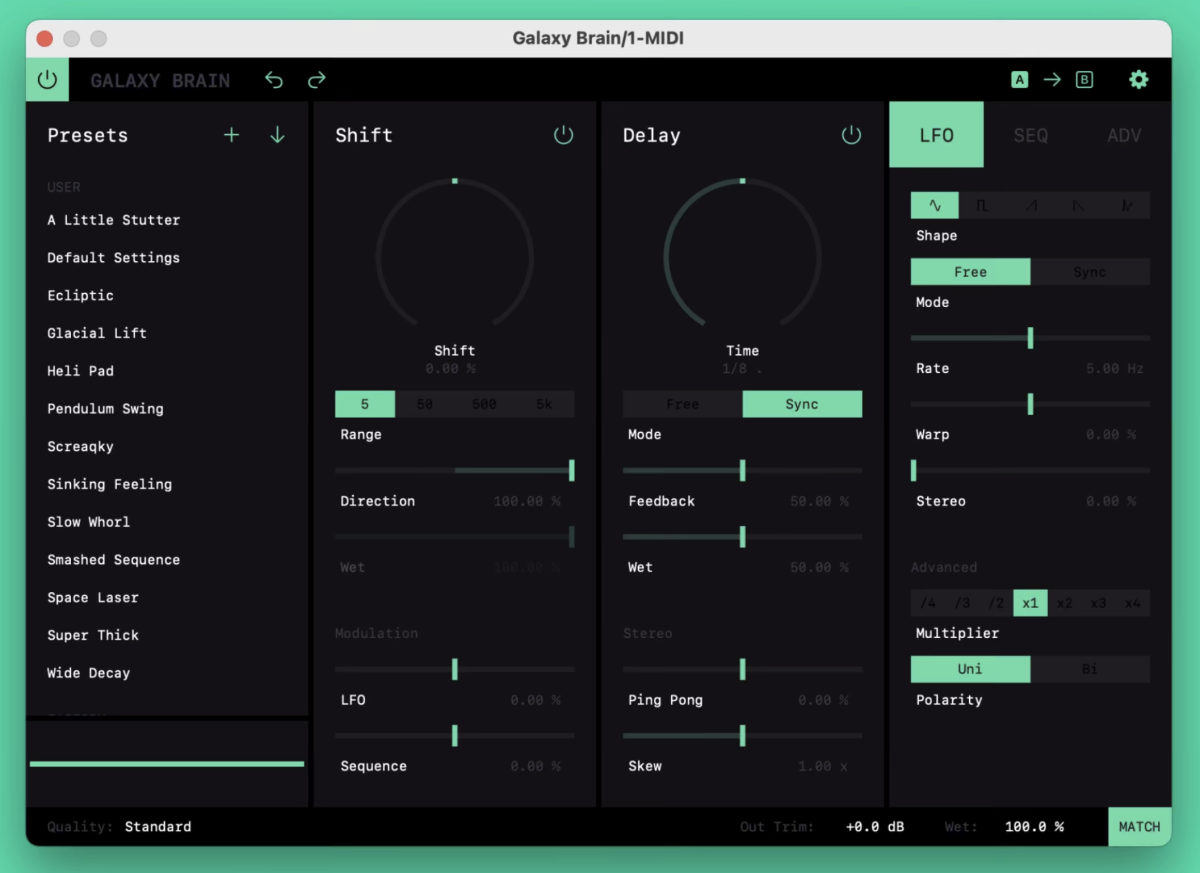
Task: Select the square wave LFO shape
Action: point(982,205)
